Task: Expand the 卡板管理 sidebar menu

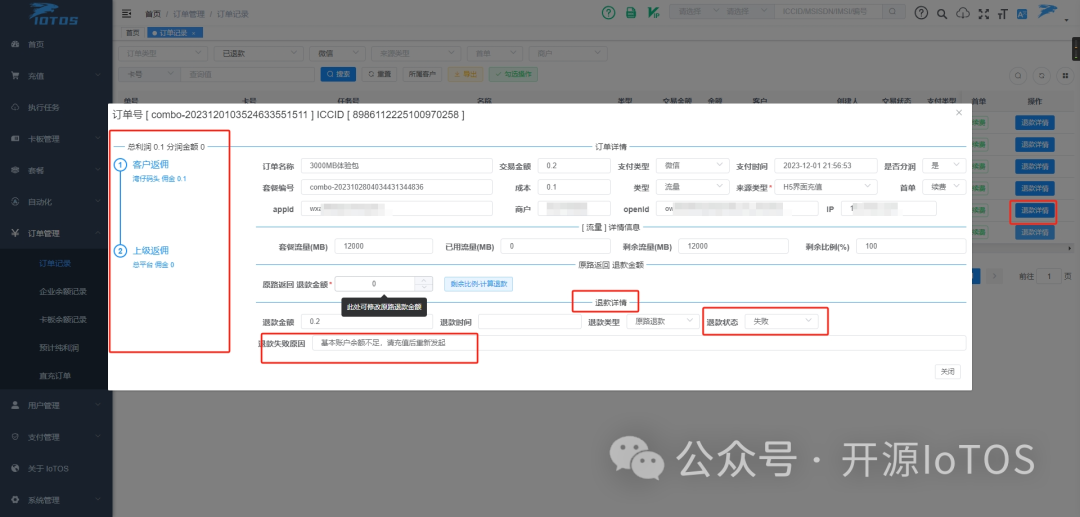Action: [56, 139]
